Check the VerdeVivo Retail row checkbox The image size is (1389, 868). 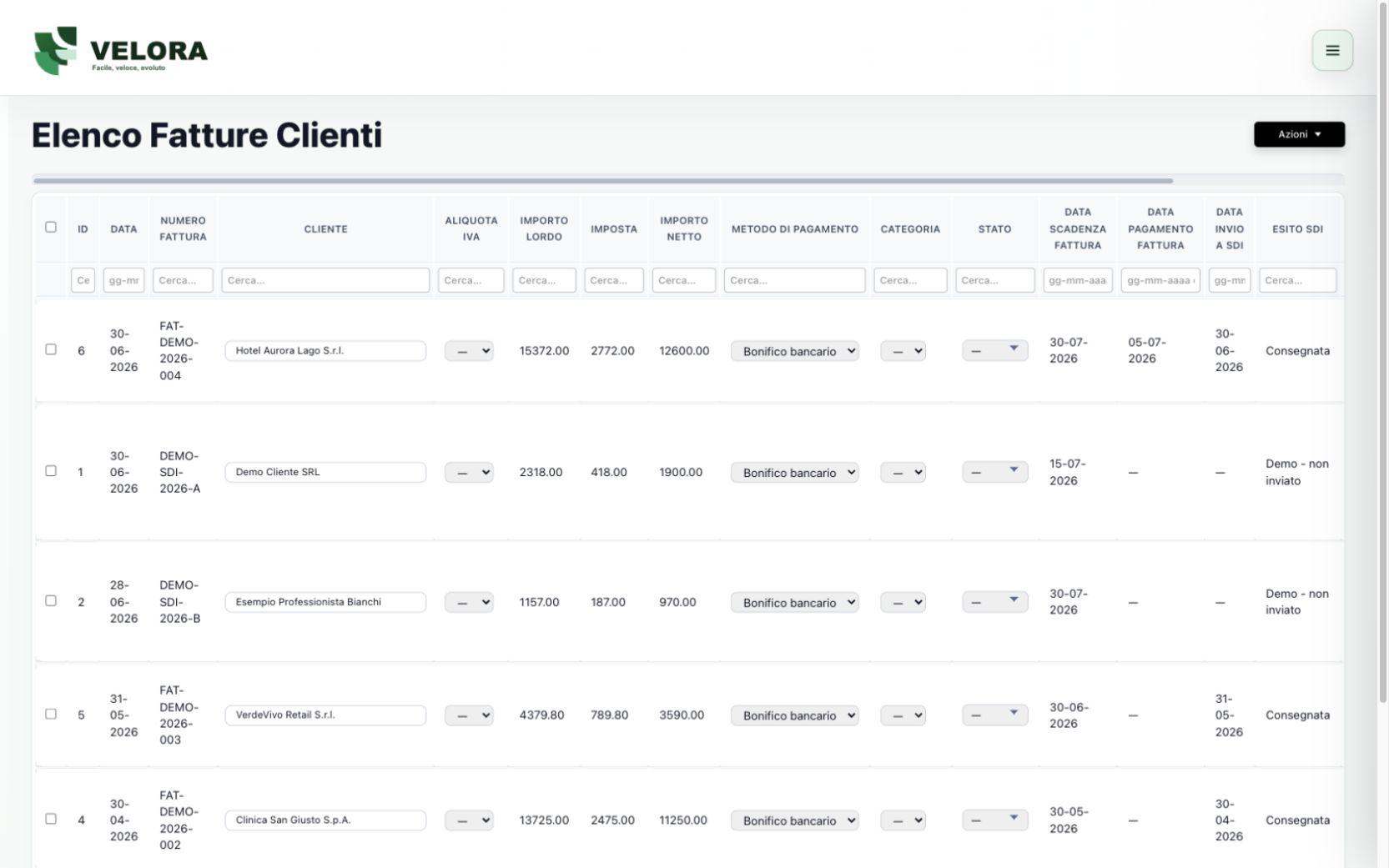point(51,714)
